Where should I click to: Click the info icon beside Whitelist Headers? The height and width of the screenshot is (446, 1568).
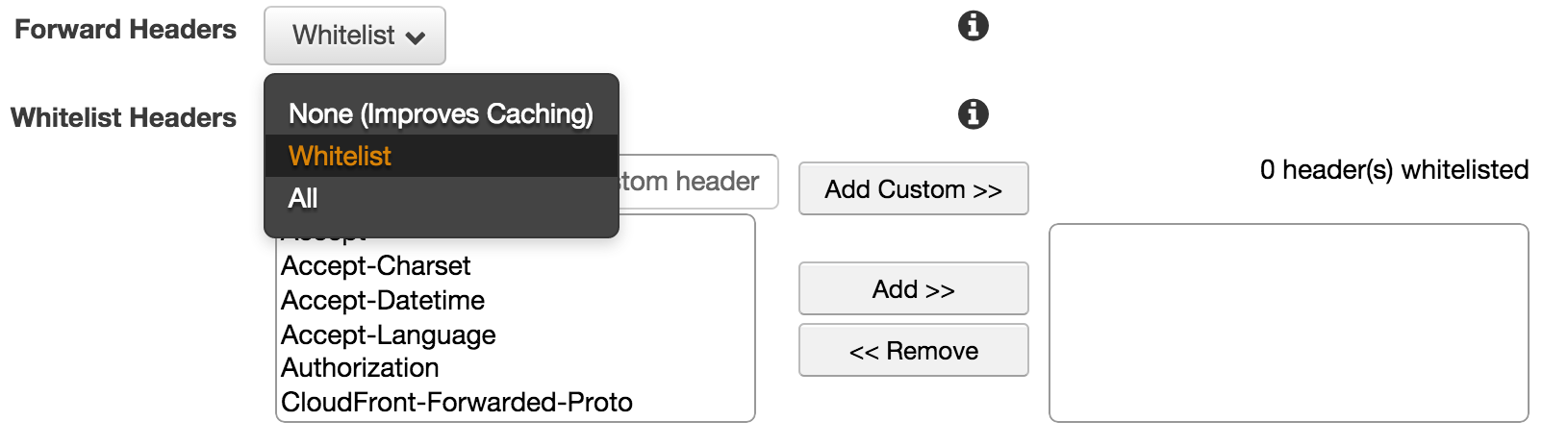[x=973, y=114]
